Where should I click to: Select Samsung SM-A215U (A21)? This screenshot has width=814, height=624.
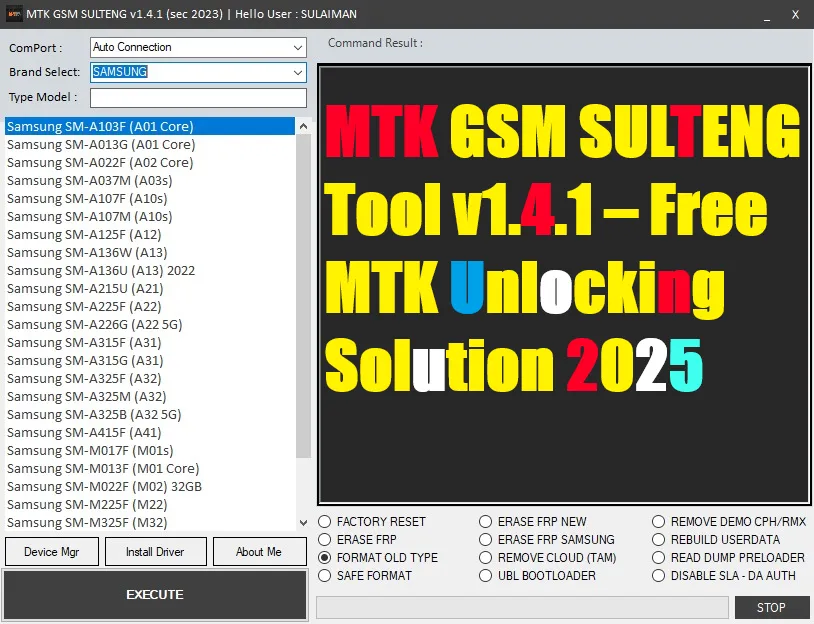pos(150,289)
